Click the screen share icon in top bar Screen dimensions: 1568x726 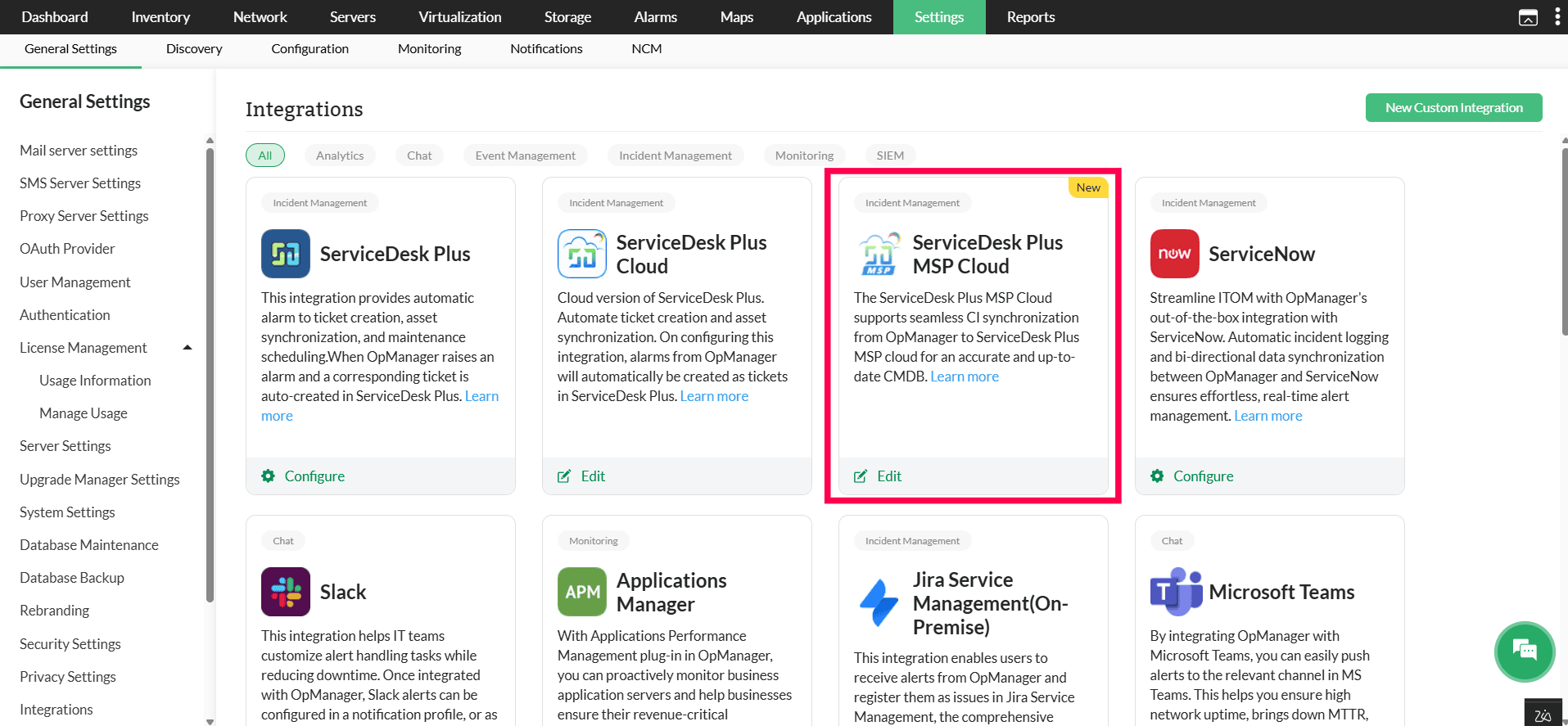point(1528,17)
